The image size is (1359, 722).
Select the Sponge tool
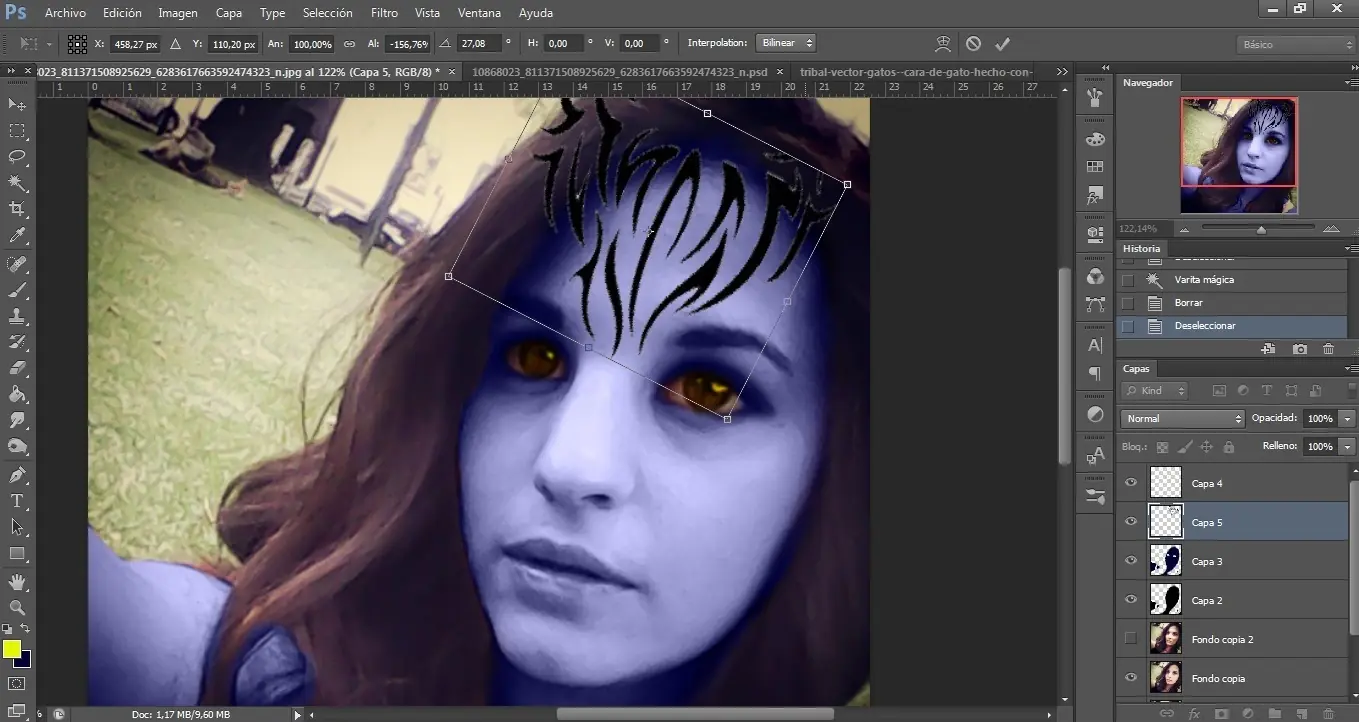[x=17, y=446]
